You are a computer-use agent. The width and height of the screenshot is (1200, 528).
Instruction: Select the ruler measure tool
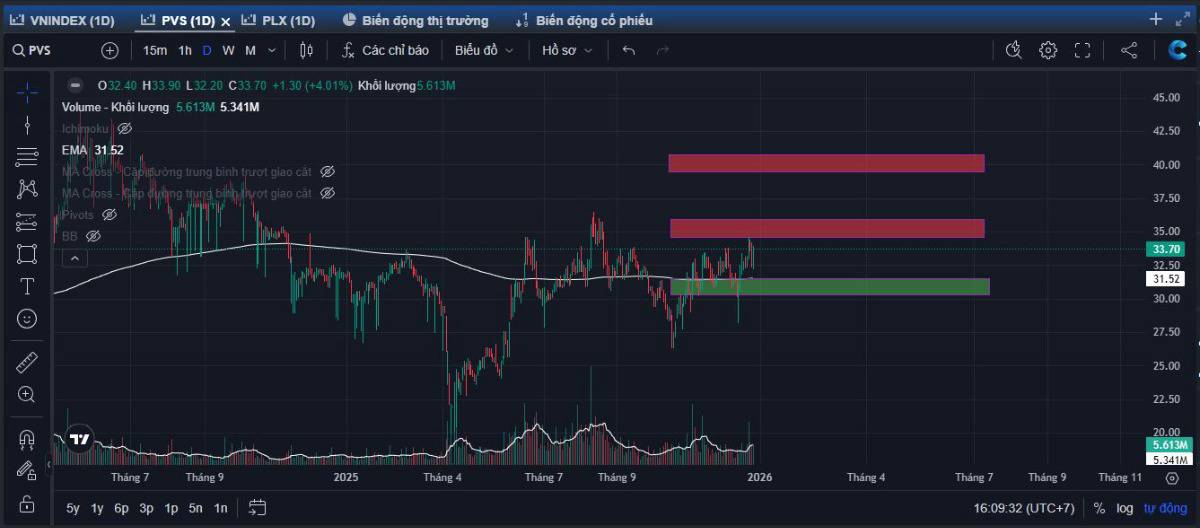click(x=27, y=362)
